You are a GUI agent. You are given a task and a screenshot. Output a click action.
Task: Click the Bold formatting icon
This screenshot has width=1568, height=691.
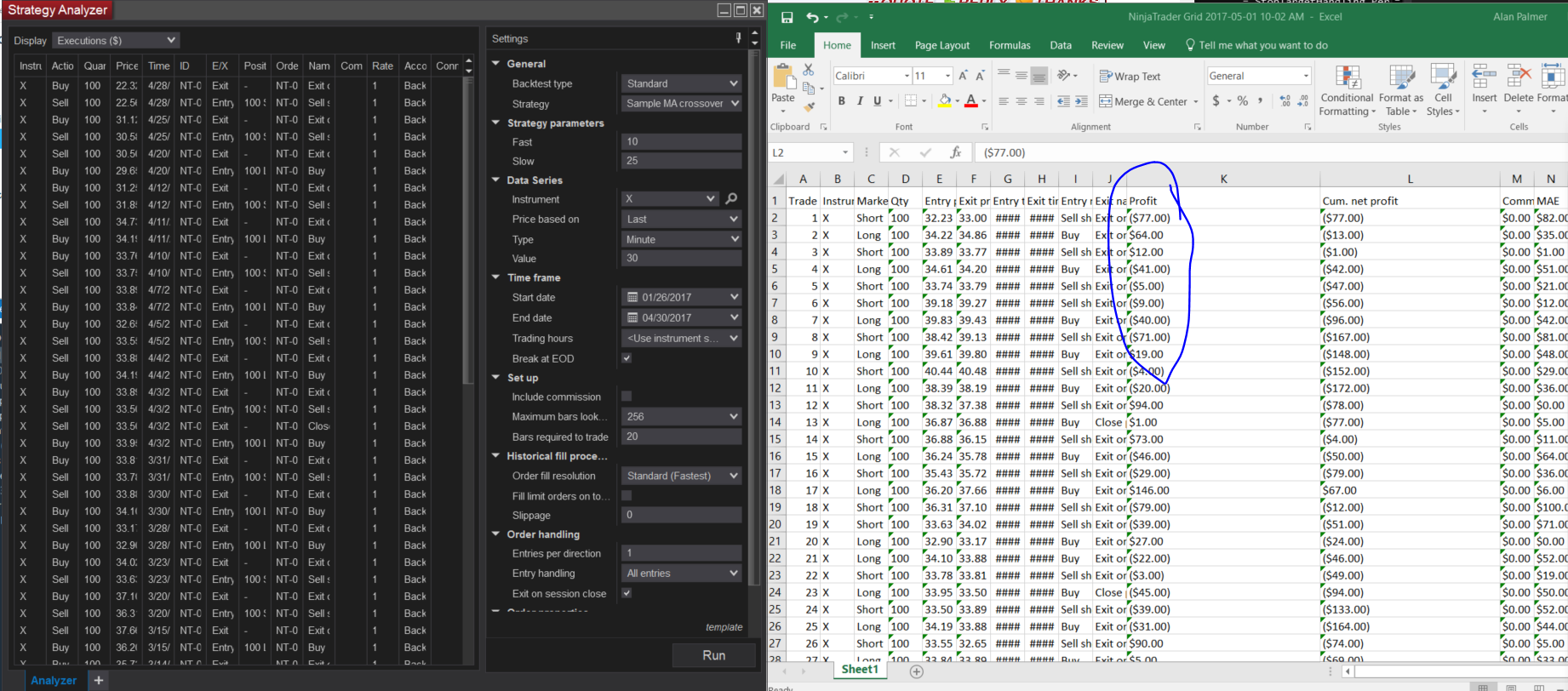point(841,101)
